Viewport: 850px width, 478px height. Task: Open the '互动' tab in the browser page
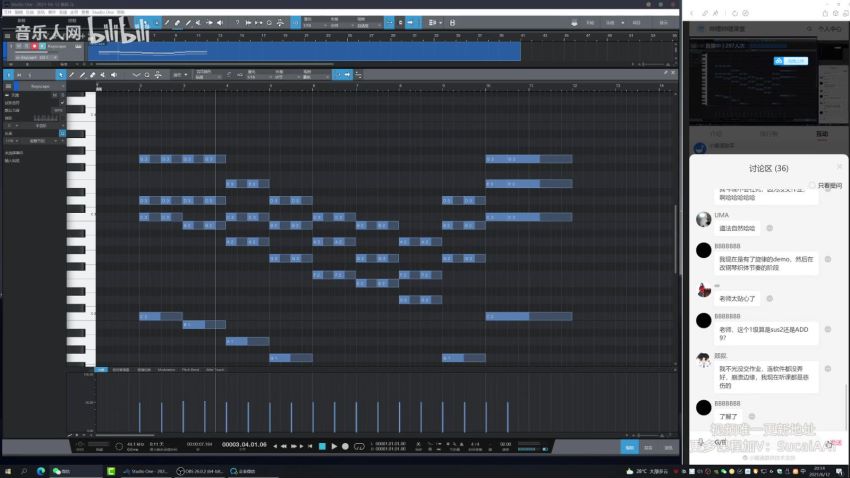822,134
